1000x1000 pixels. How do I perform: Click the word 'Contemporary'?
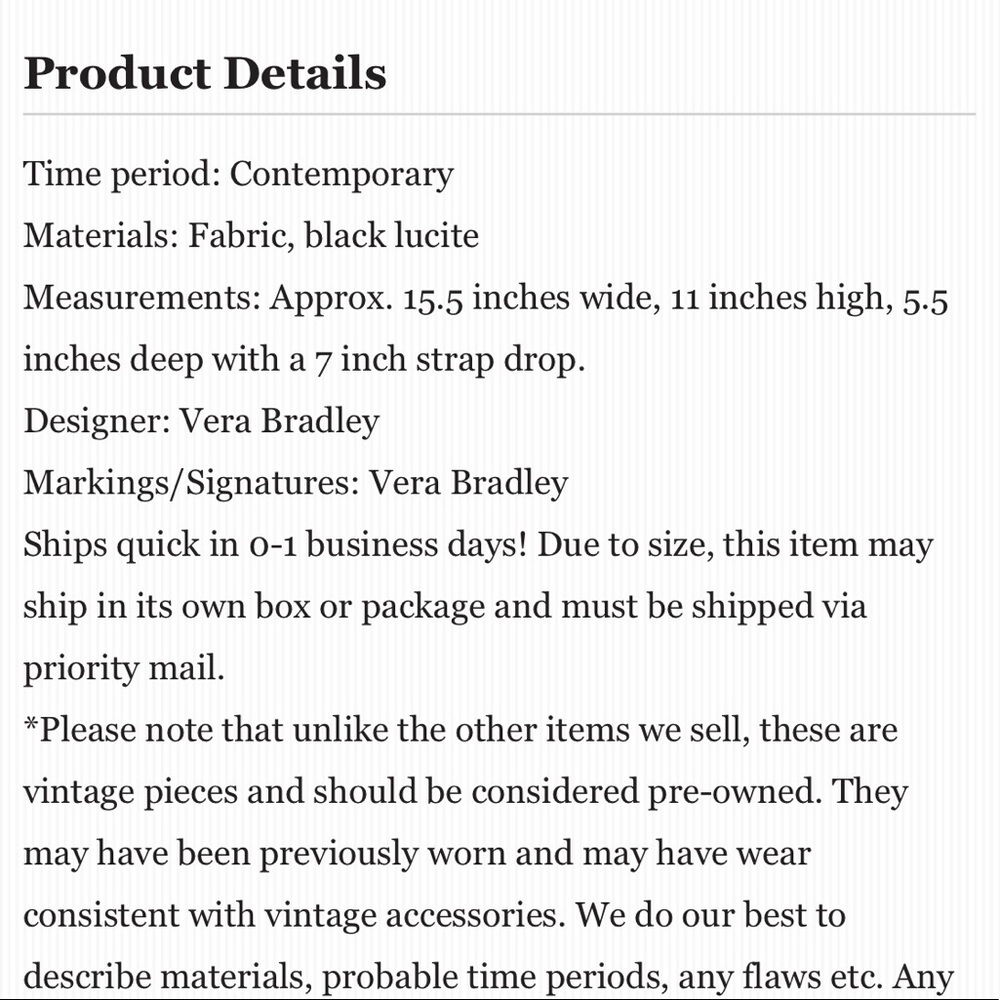342,174
